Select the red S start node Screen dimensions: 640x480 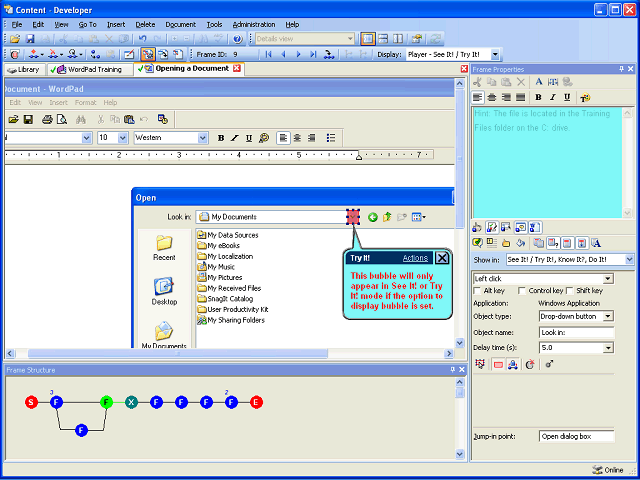31,402
